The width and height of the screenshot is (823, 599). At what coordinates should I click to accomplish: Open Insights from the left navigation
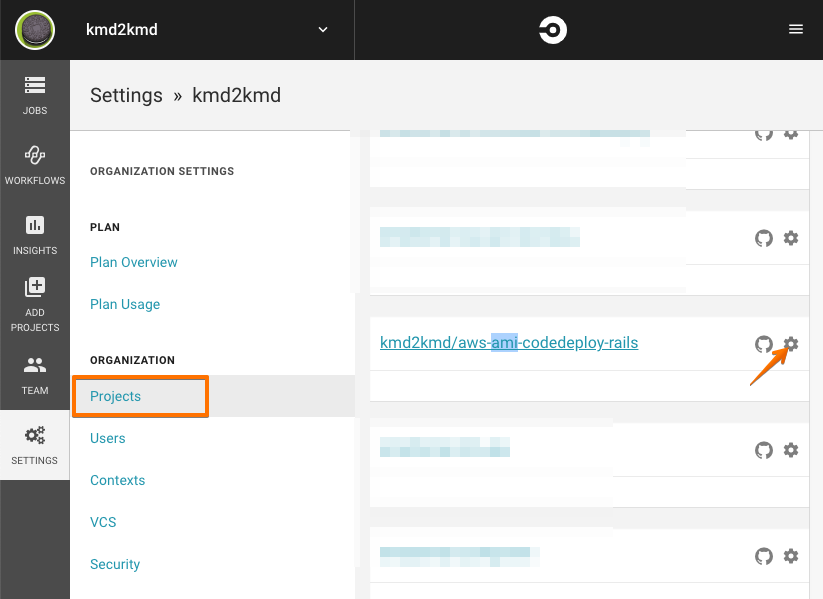tap(34, 234)
